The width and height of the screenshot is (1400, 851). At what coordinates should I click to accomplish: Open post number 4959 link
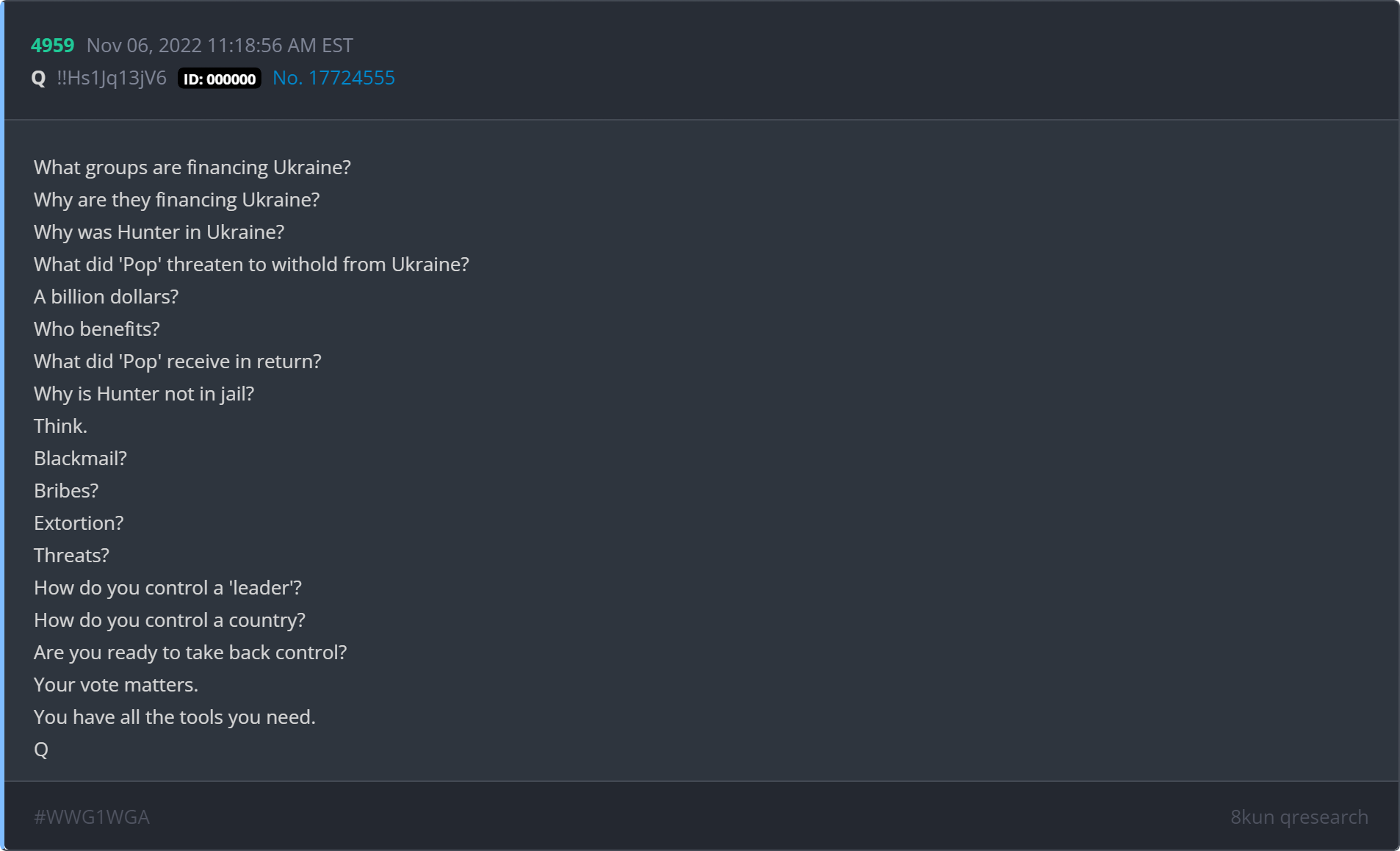tap(52, 46)
